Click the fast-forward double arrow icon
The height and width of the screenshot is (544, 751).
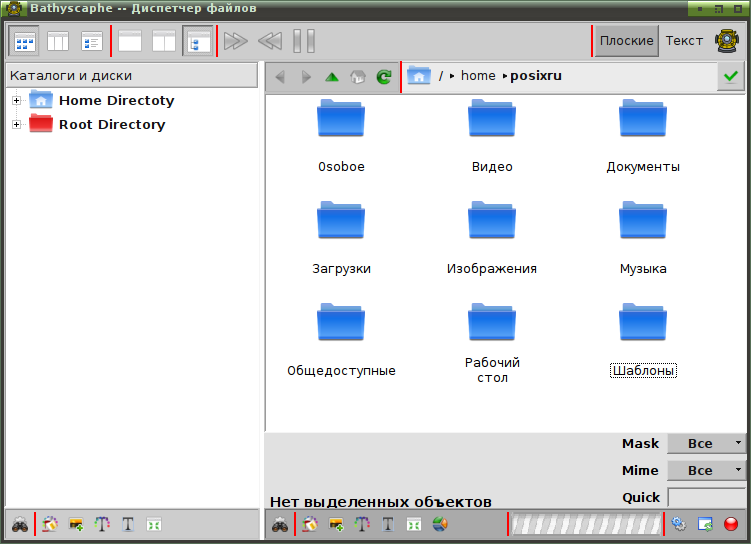click(x=236, y=41)
